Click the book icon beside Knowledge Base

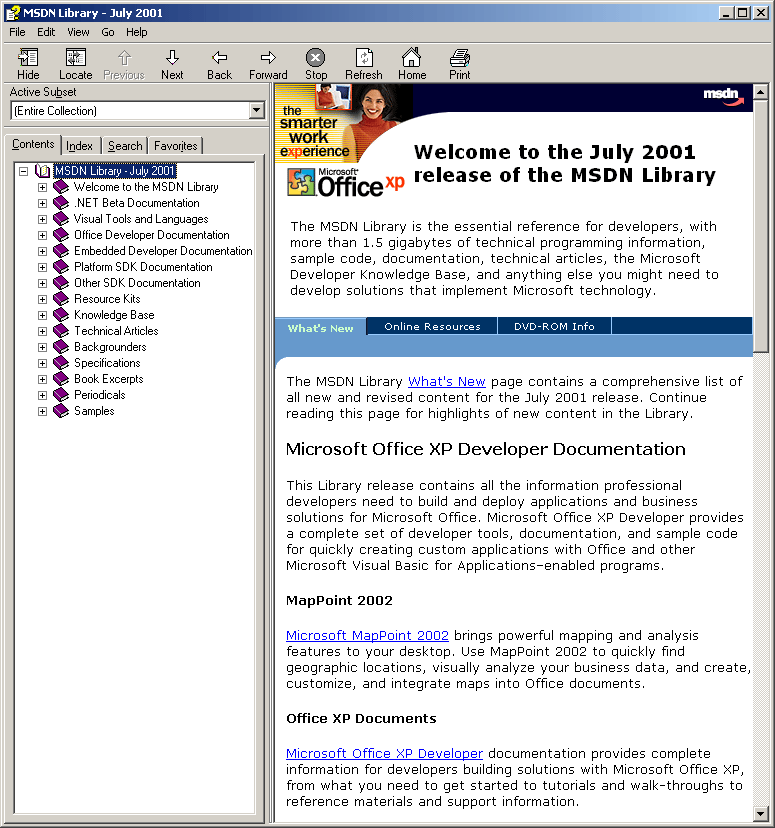coord(61,315)
